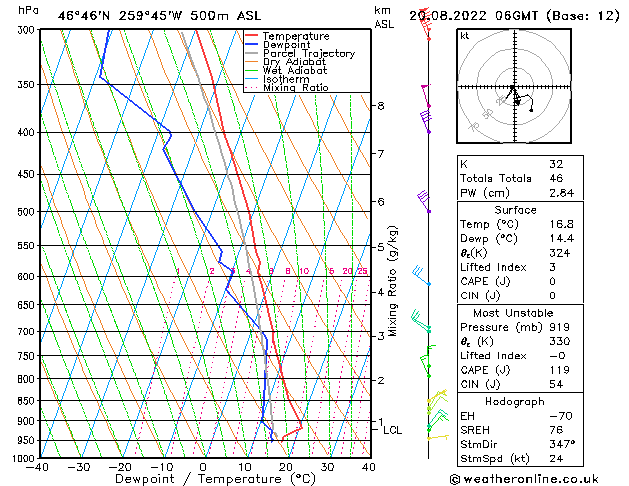Click the Most Unstable CAPE value 119
The width and height of the screenshot is (629, 486).
(x=560, y=370)
